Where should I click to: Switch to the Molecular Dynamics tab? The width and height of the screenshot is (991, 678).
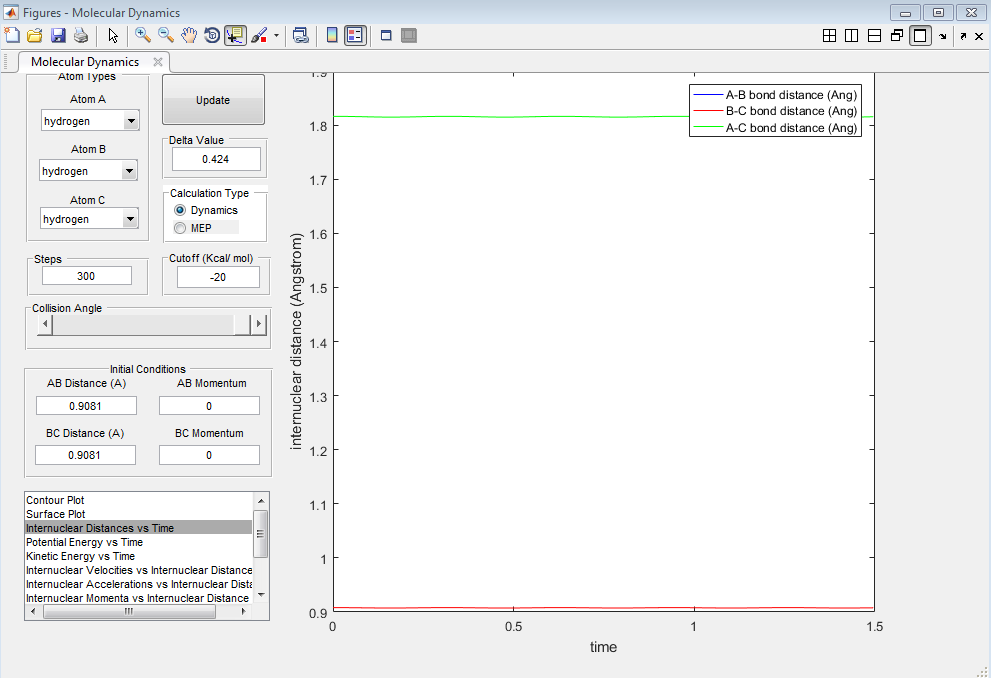point(85,62)
